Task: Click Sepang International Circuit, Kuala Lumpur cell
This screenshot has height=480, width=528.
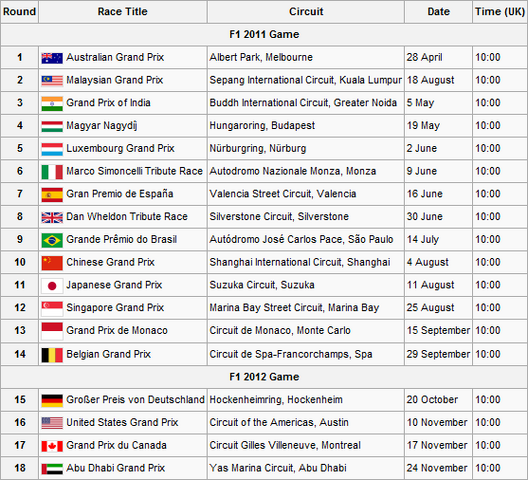Action: [306, 80]
